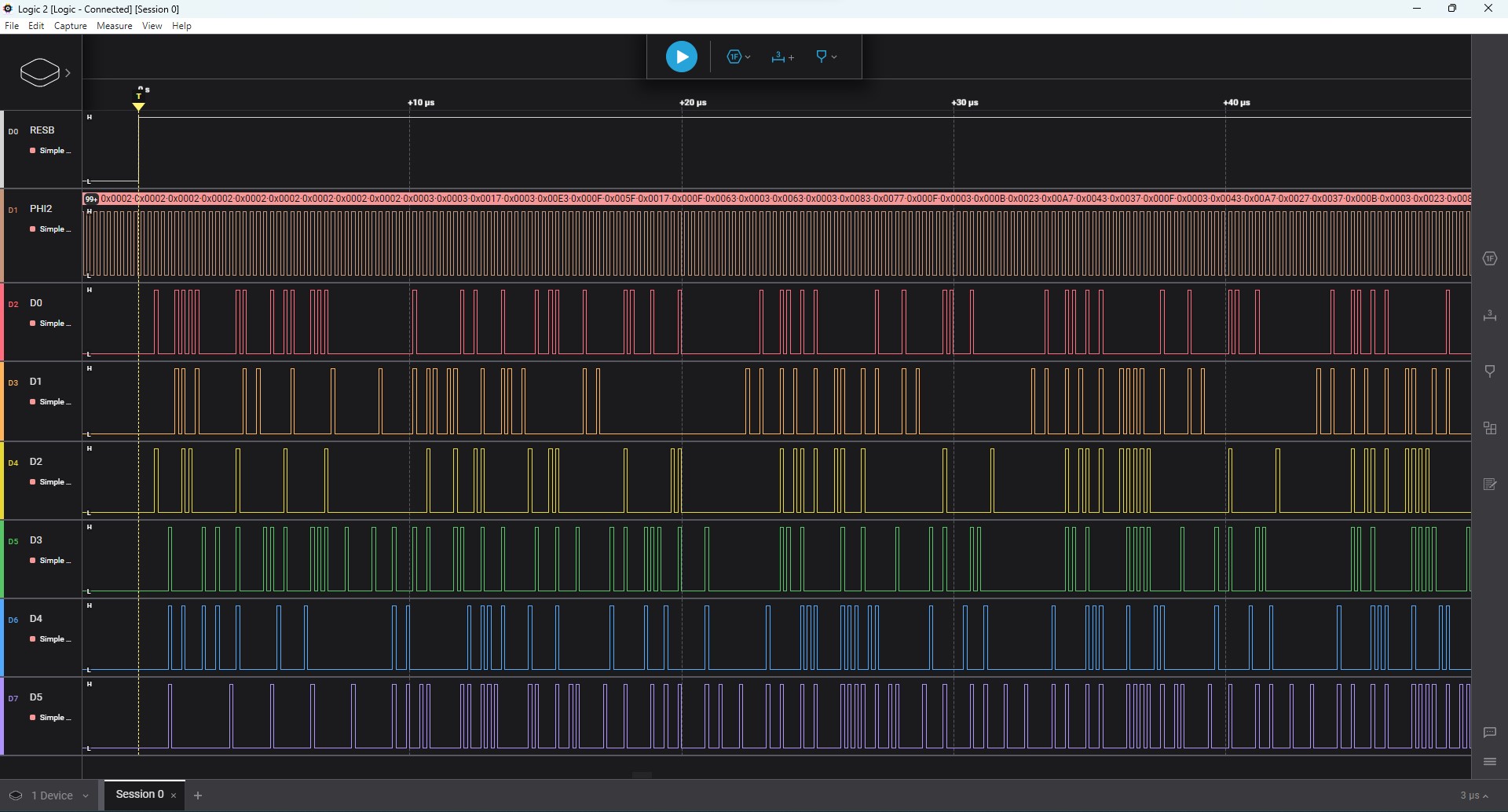The image size is (1508, 812).
Task: Expand device settings with the chevron arrow
Action: (68, 73)
